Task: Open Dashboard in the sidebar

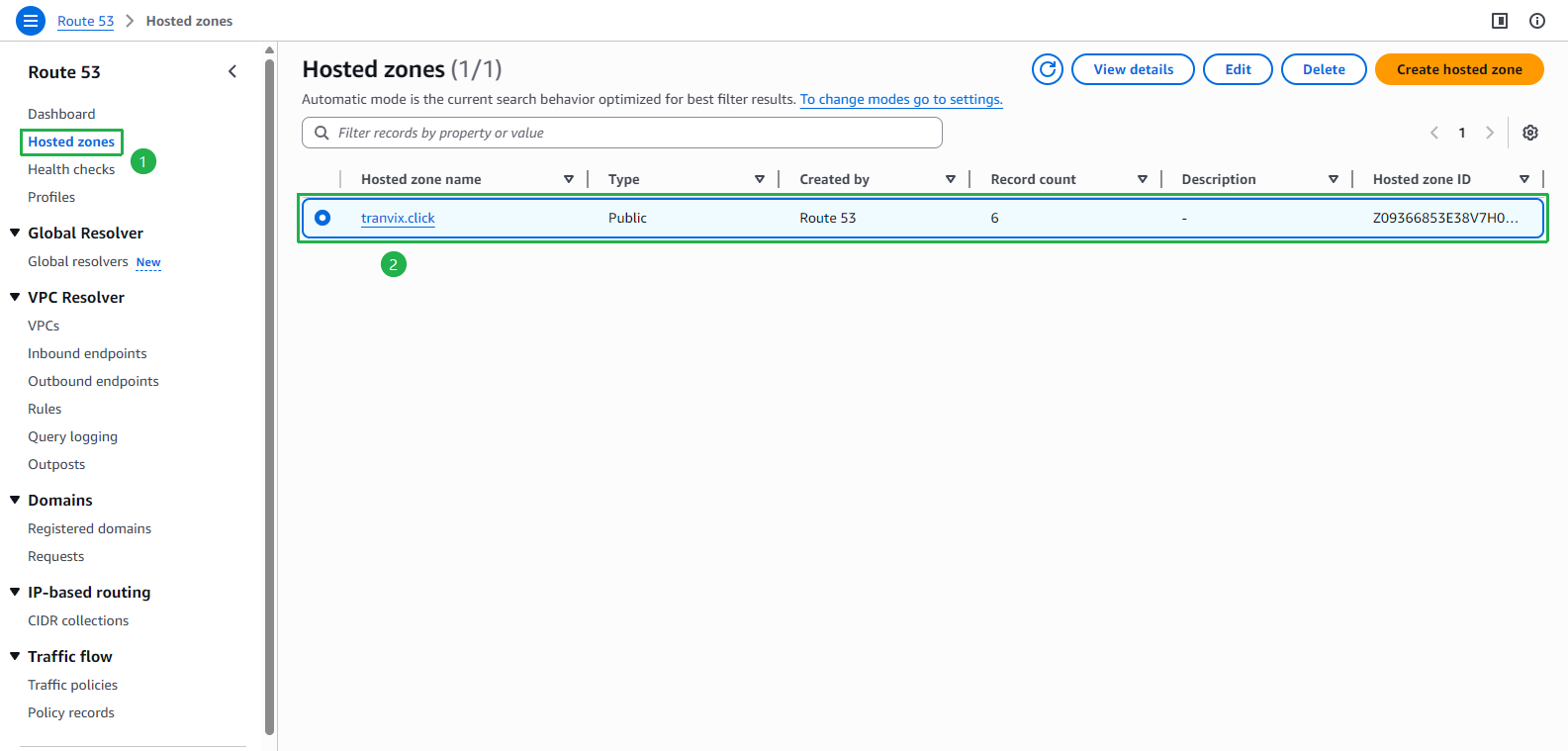Action: [61, 114]
